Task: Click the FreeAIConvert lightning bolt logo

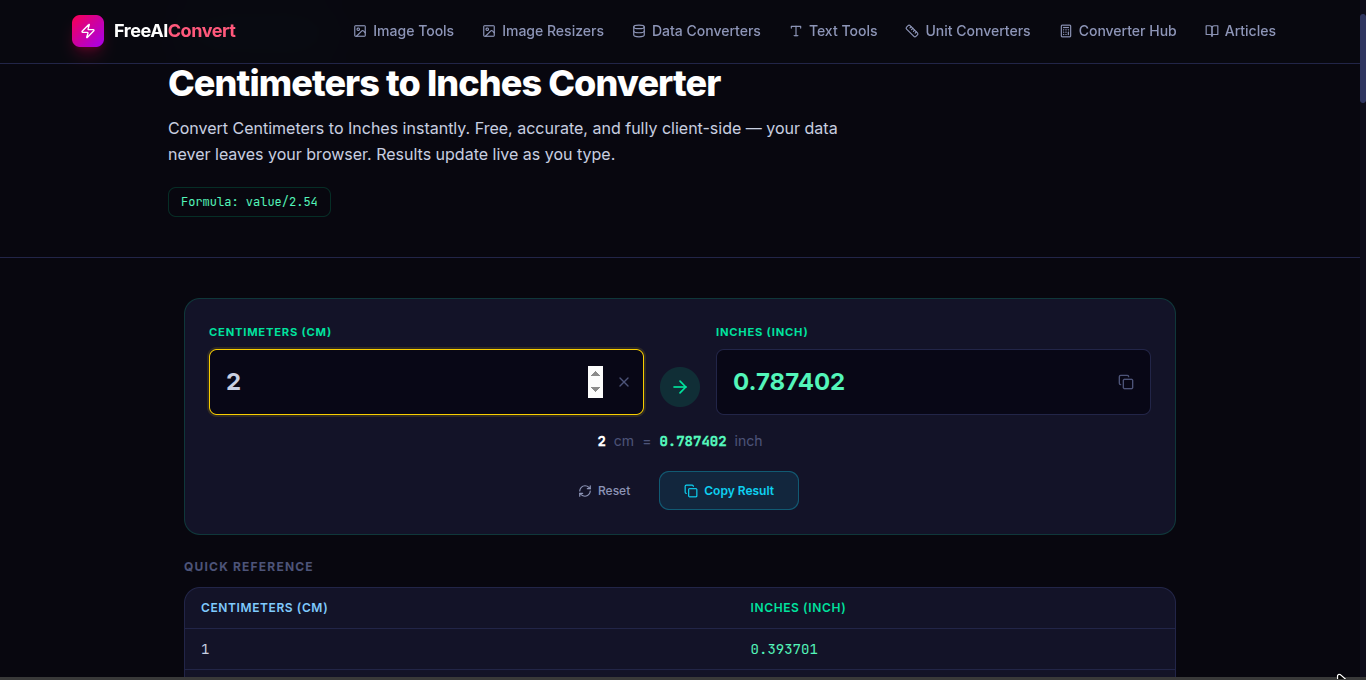Action: pos(87,31)
